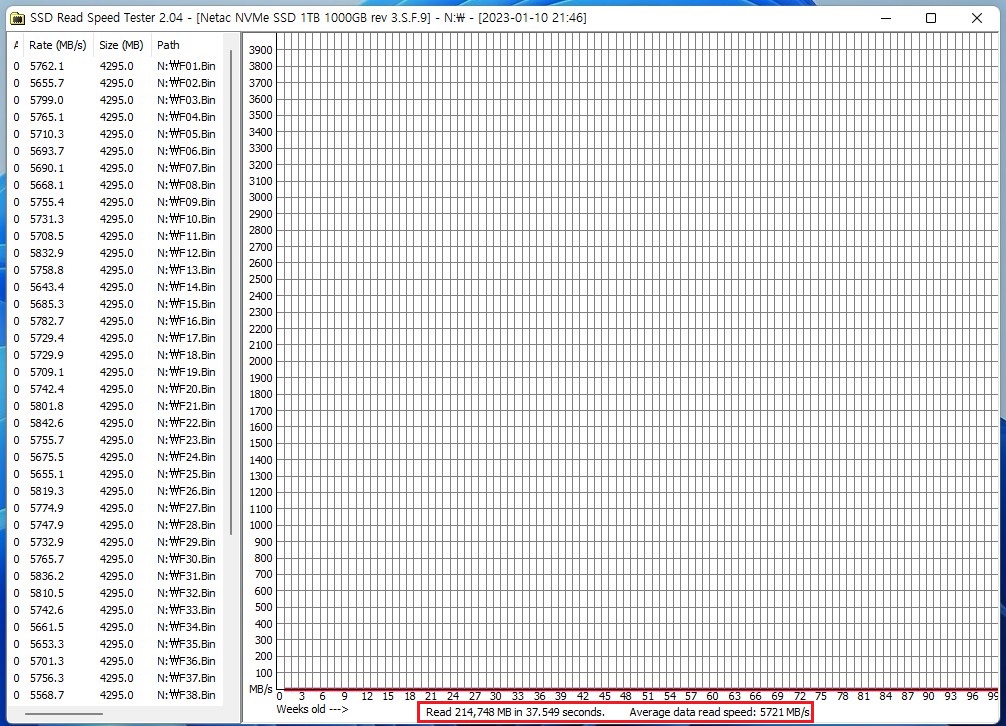Click the 3900 label on the graph axis
The width and height of the screenshot is (1006, 726).
point(260,49)
